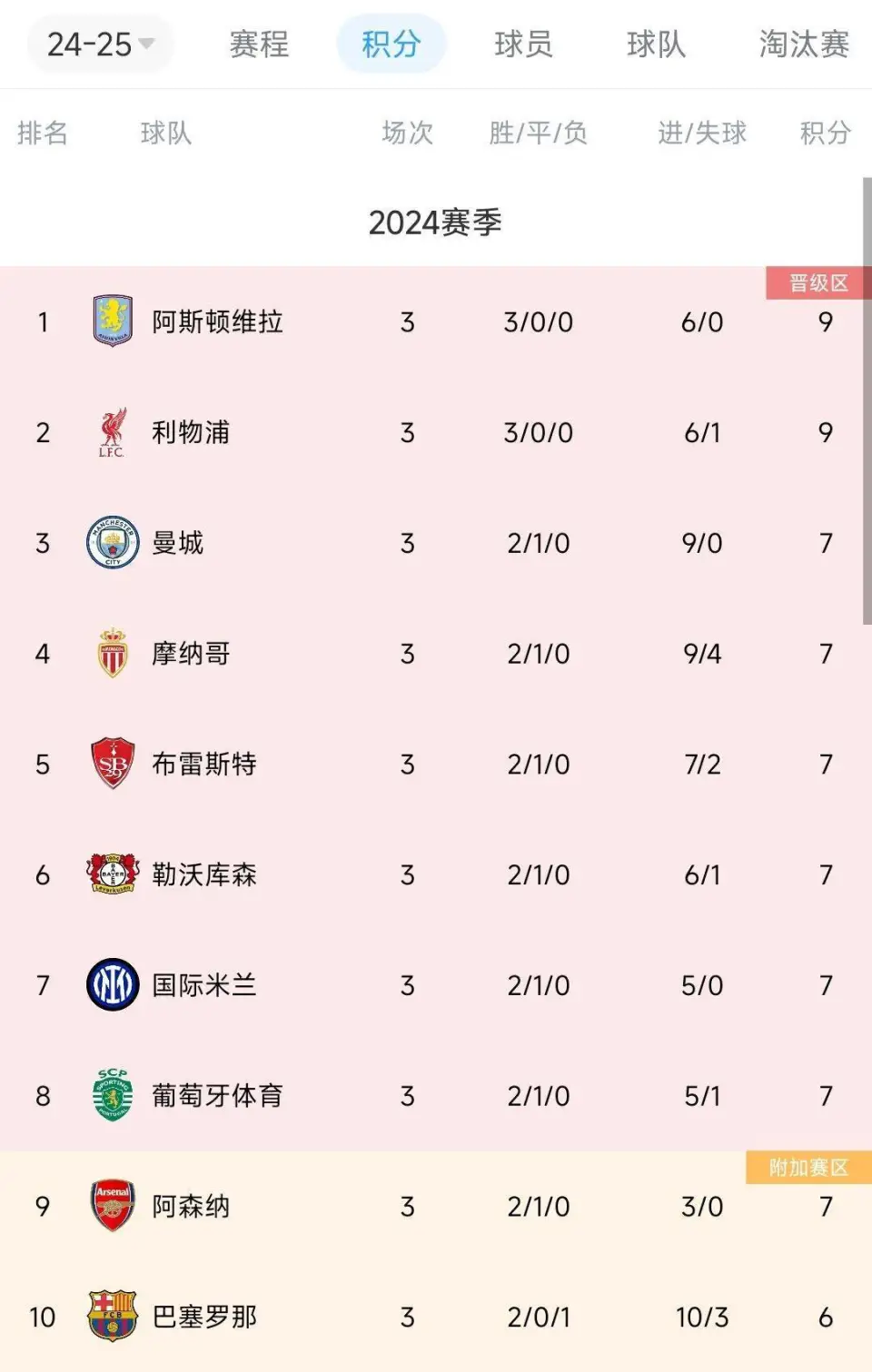The height and width of the screenshot is (1372, 872).
Task: Open the 24-25 season dropdown
Action: (100, 44)
